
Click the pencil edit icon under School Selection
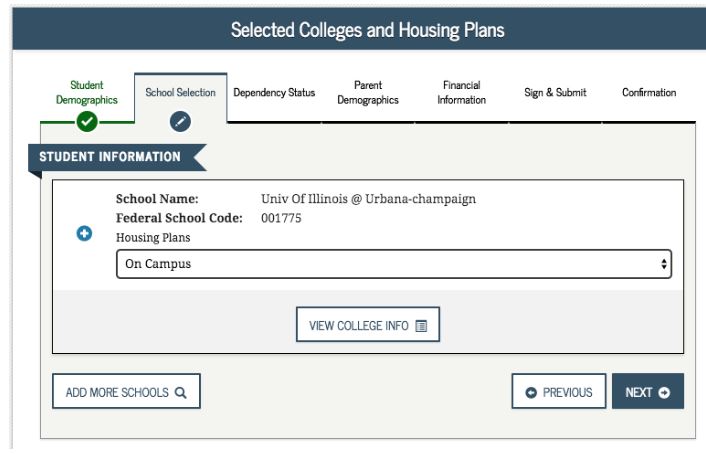180,122
